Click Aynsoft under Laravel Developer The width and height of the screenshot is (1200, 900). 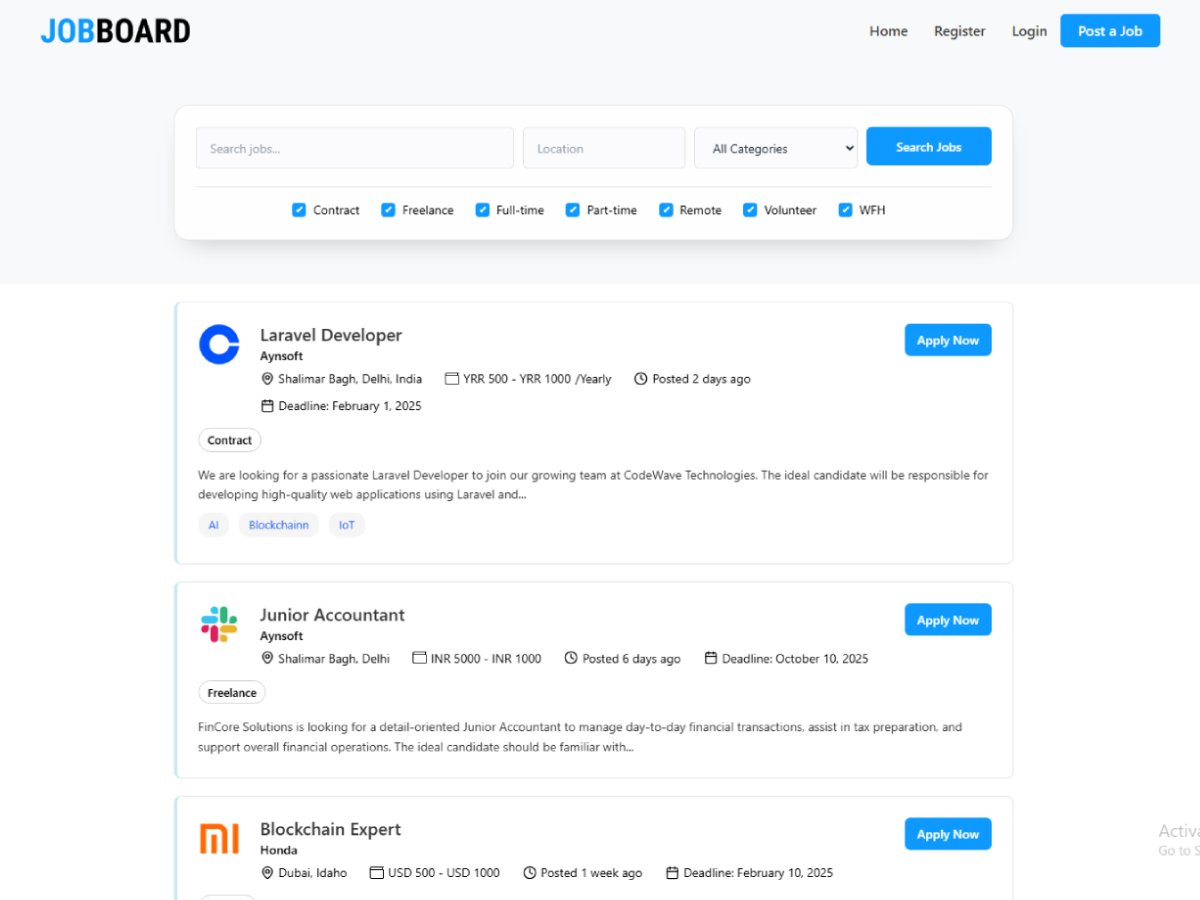click(x=281, y=356)
